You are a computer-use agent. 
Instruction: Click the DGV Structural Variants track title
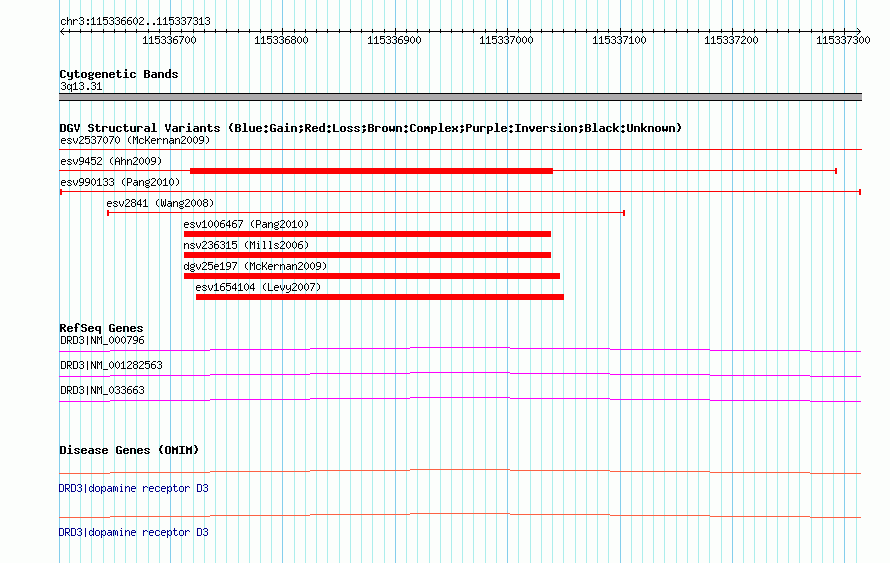point(370,128)
